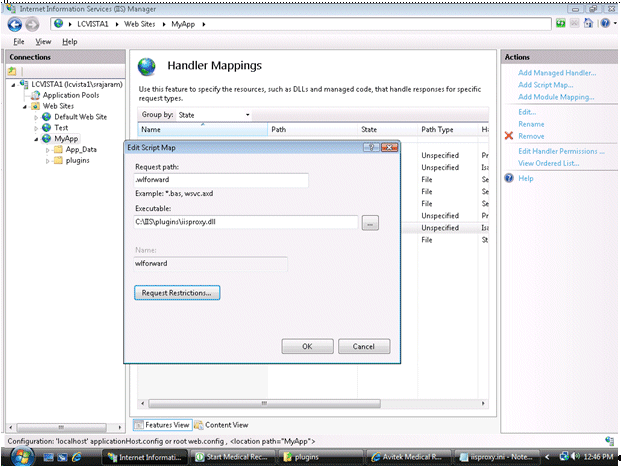Click the Edit action link
Image resolution: width=621 pixels, height=468 pixels.
tap(527, 112)
